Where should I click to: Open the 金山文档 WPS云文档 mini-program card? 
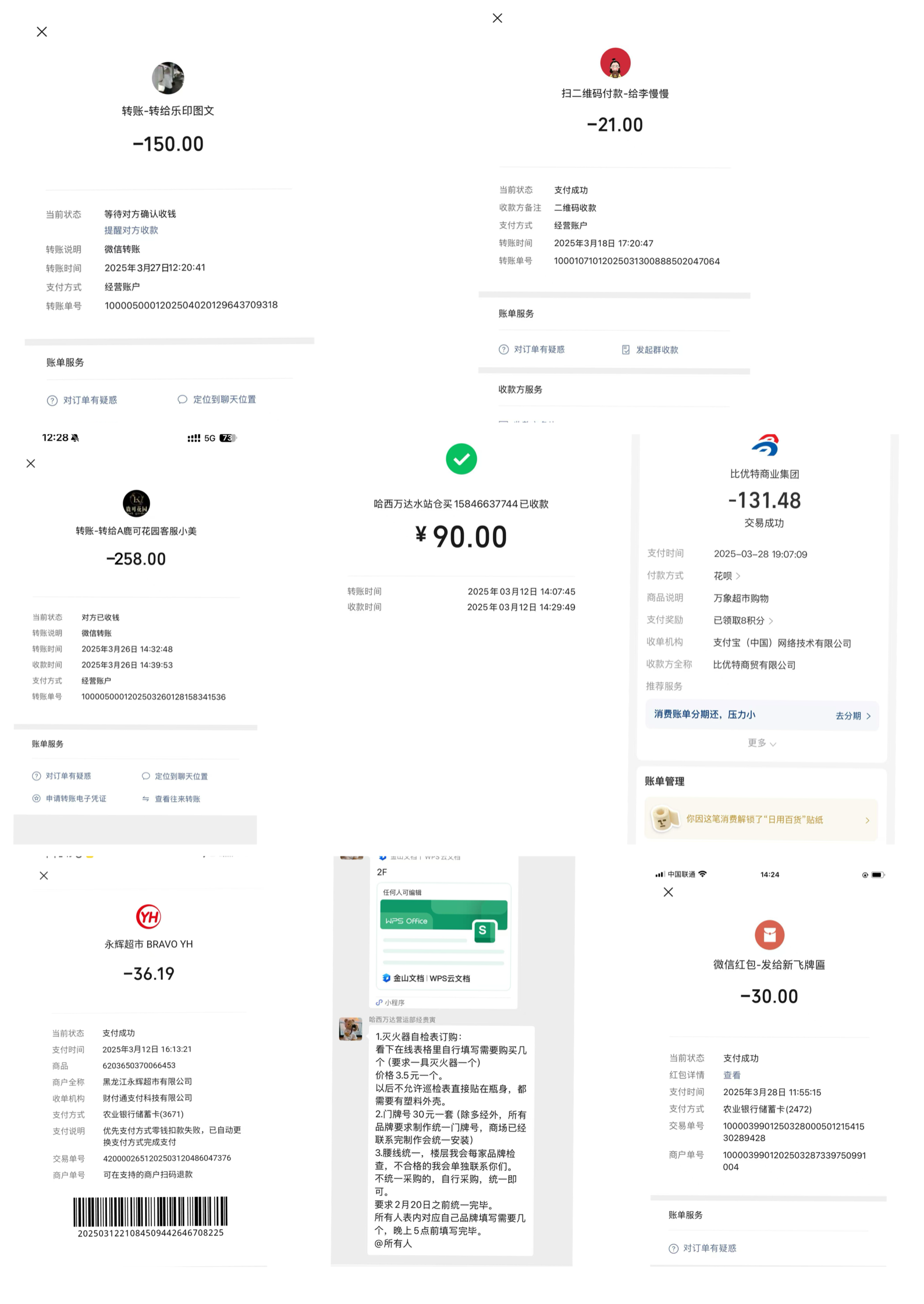tap(443, 936)
